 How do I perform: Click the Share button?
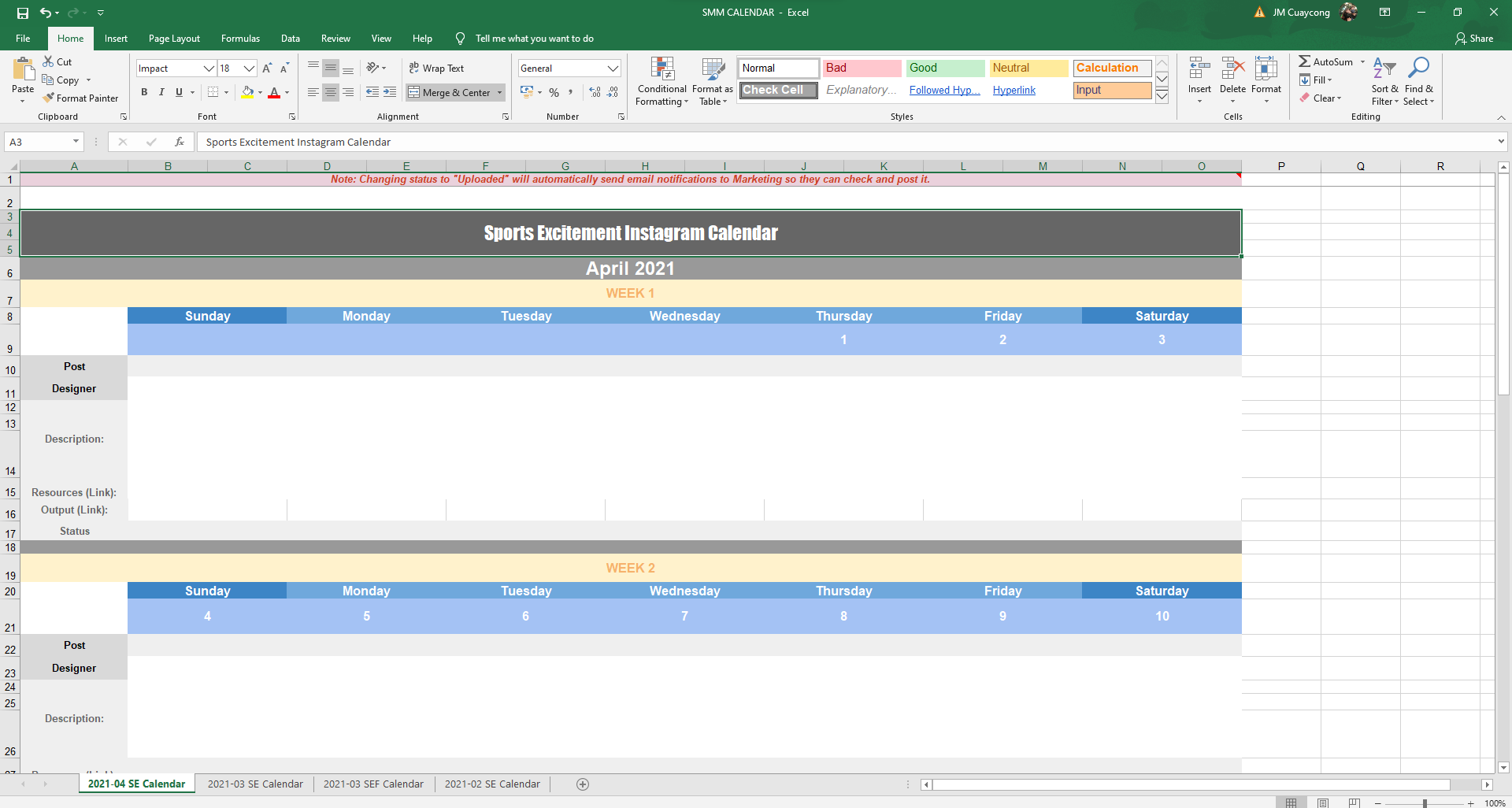click(1474, 38)
